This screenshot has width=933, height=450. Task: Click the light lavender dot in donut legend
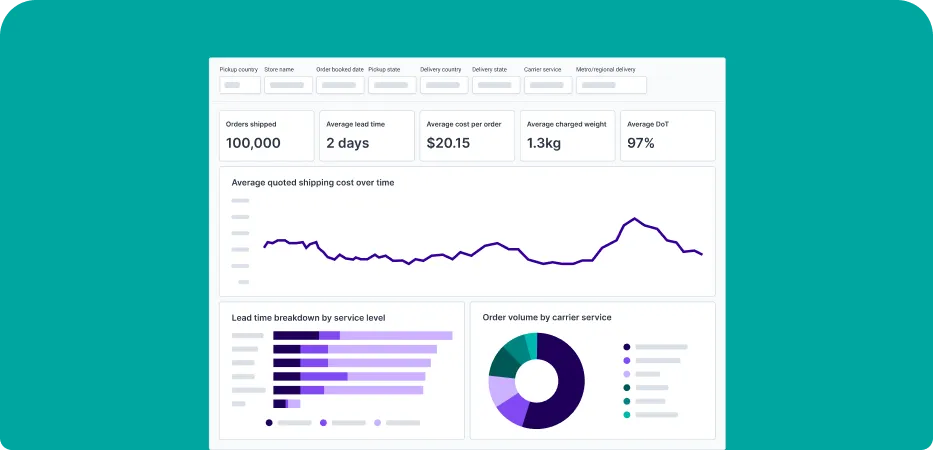pyautogui.click(x=627, y=374)
